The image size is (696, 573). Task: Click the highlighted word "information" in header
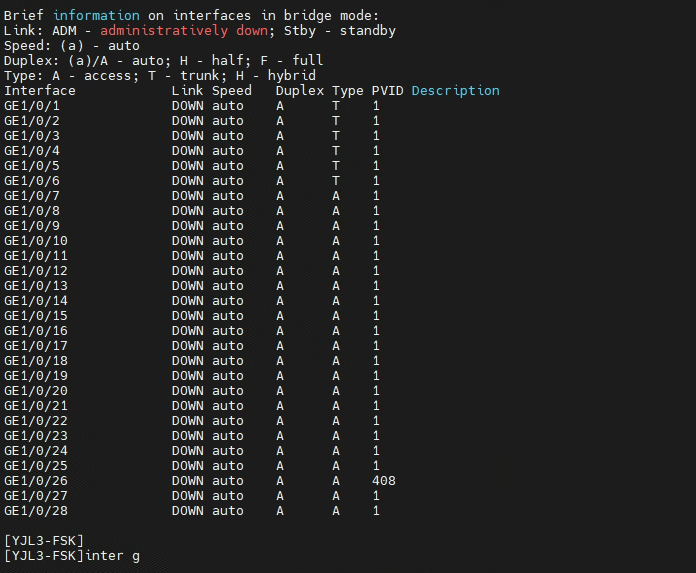click(x=96, y=15)
